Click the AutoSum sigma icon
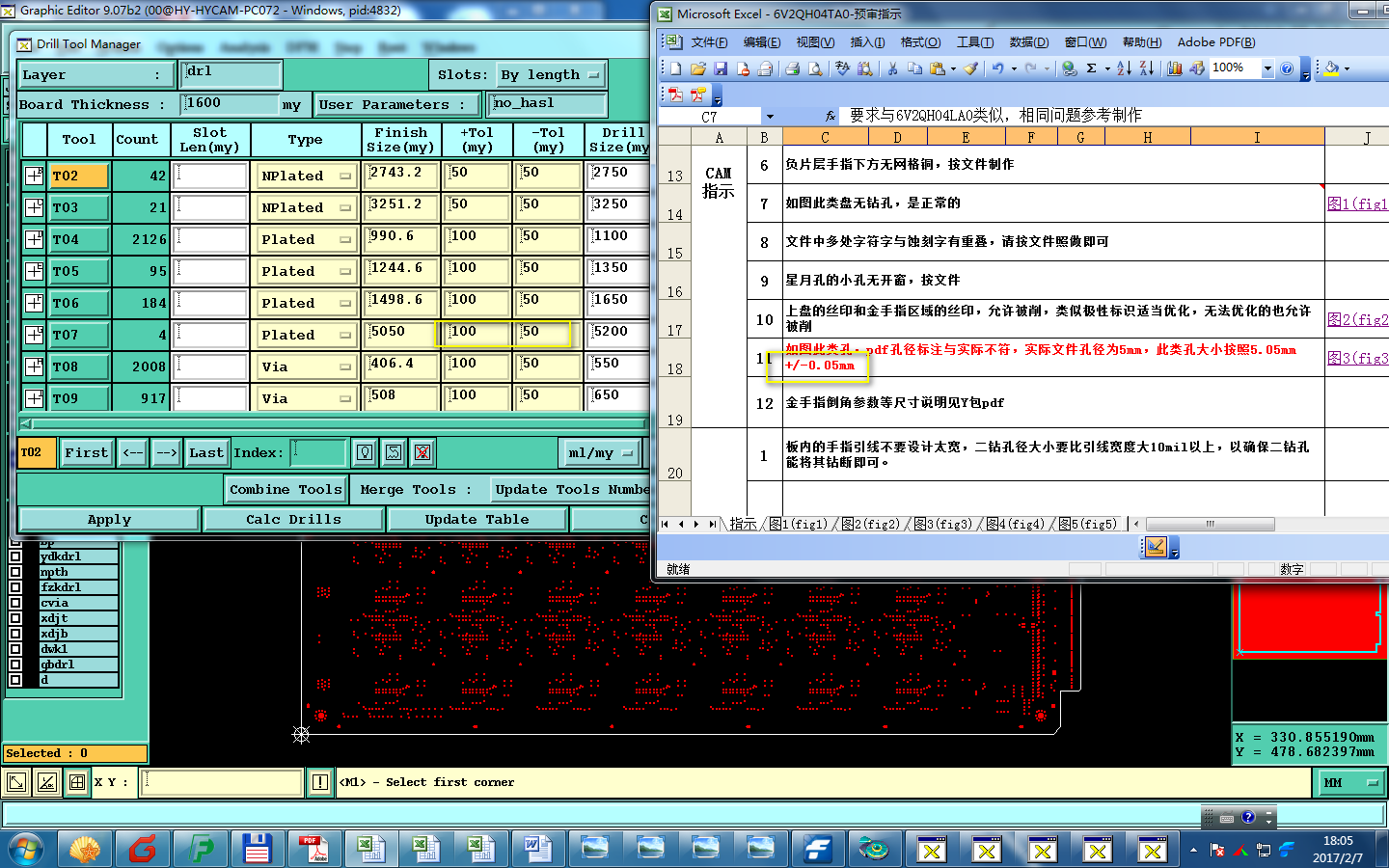 (1091, 68)
